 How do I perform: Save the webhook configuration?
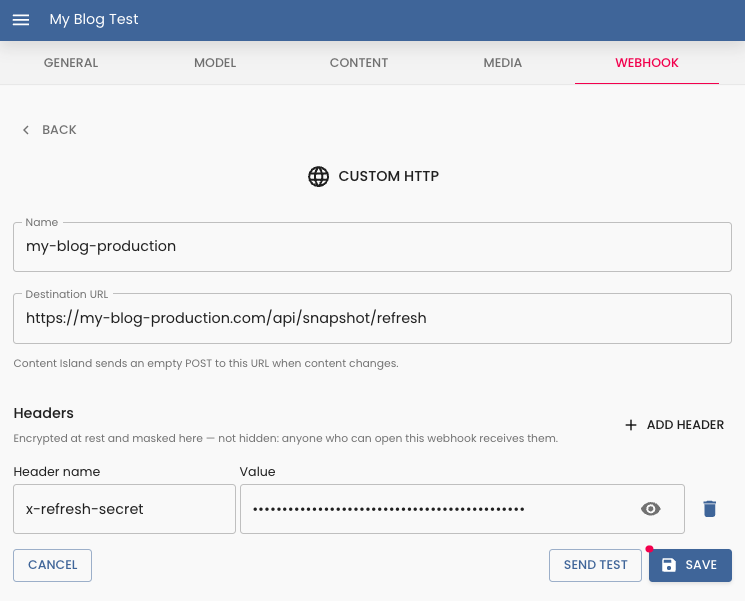tap(690, 565)
